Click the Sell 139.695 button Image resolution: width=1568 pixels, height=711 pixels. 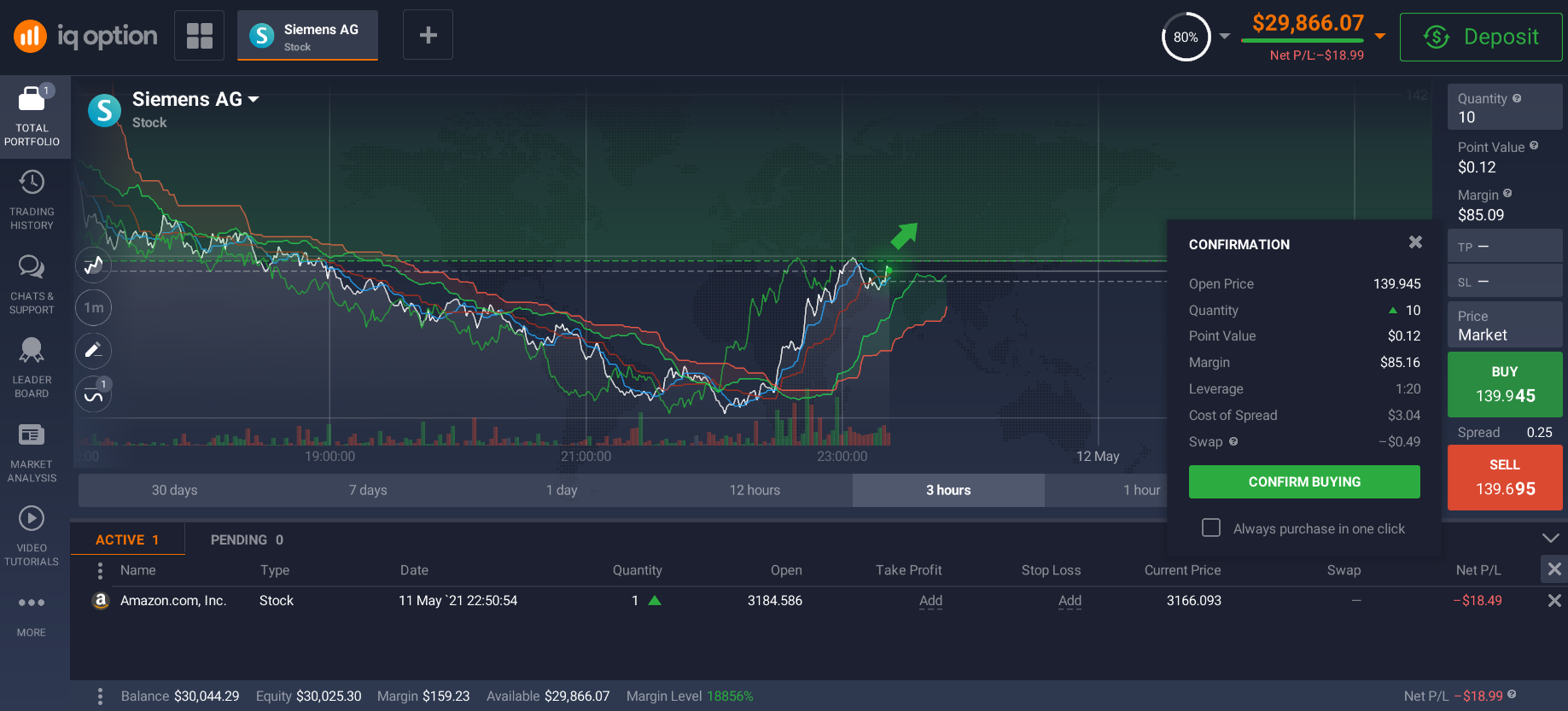pos(1505,477)
